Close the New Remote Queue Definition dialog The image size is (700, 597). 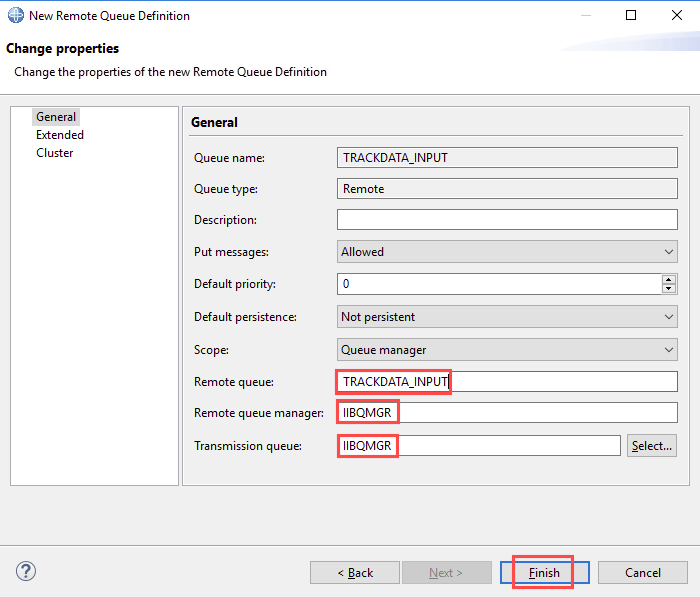coord(677,15)
